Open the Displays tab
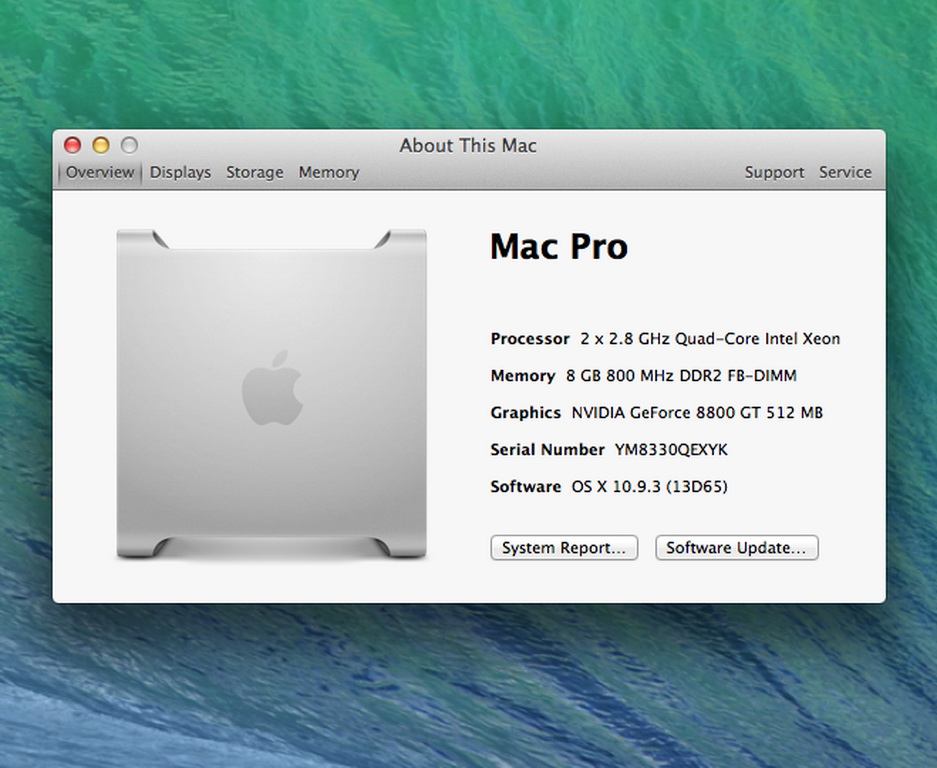937x768 pixels. pos(180,172)
